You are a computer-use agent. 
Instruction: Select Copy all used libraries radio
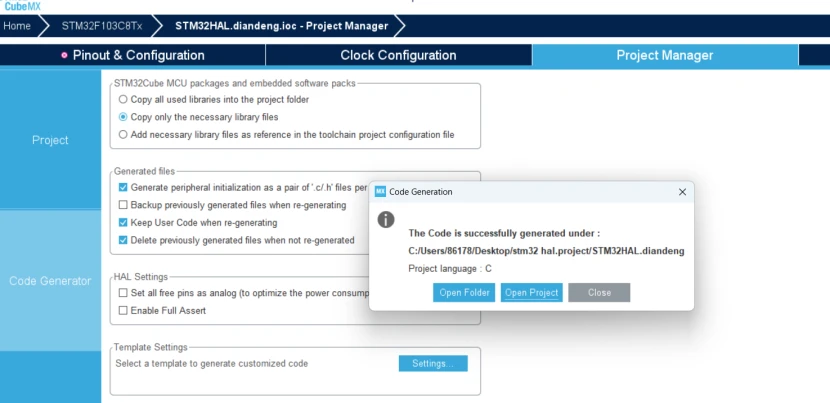pos(123,99)
